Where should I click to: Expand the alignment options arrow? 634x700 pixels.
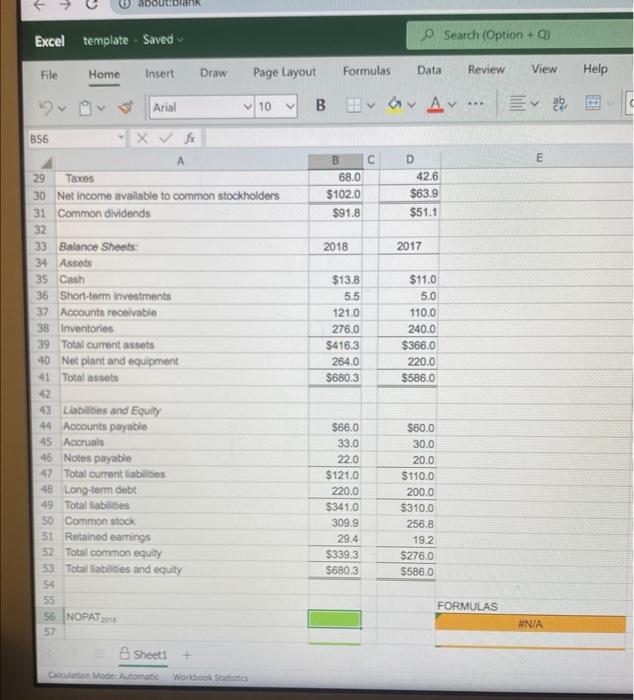535,104
